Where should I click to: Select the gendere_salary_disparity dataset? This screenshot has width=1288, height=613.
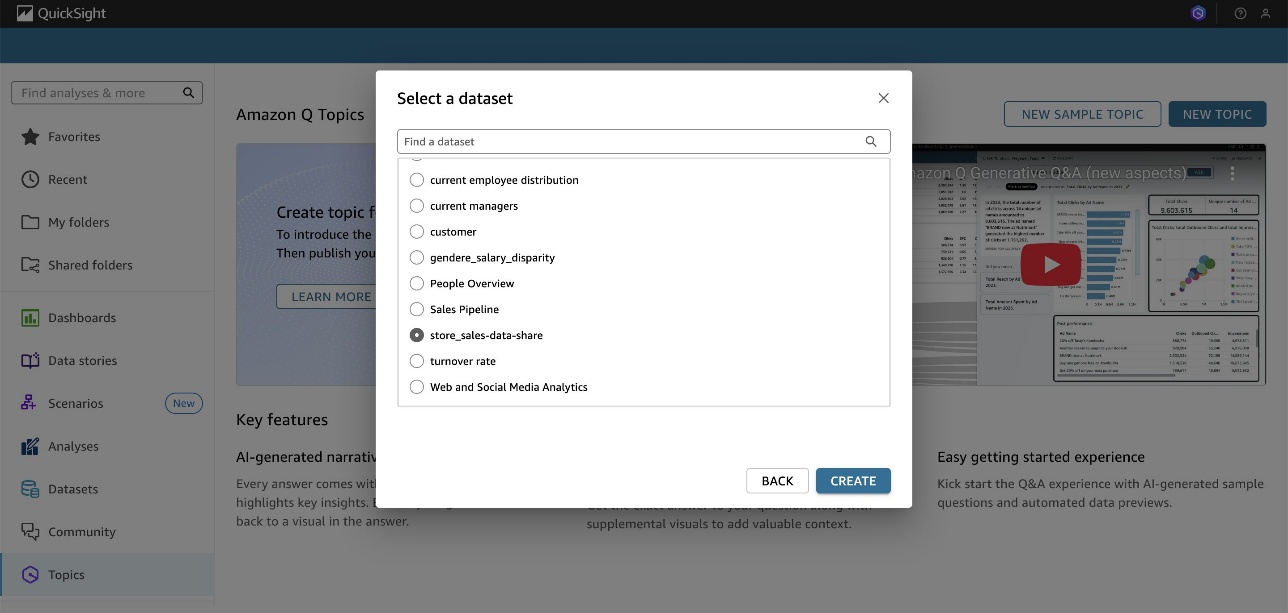[x=417, y=258]
